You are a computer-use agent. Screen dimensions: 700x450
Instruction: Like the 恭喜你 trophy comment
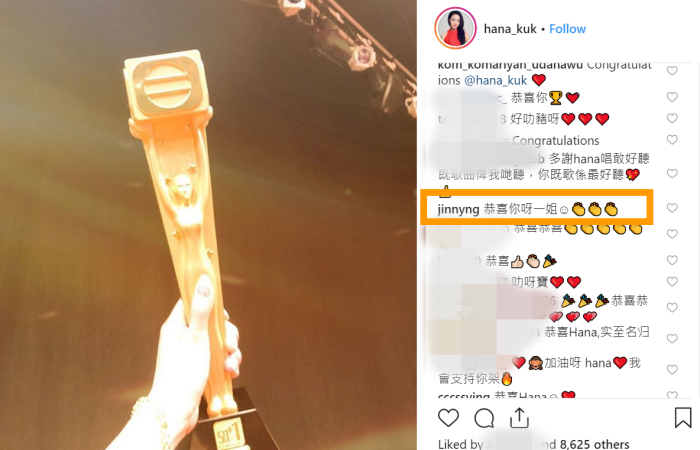pos(672,97)
